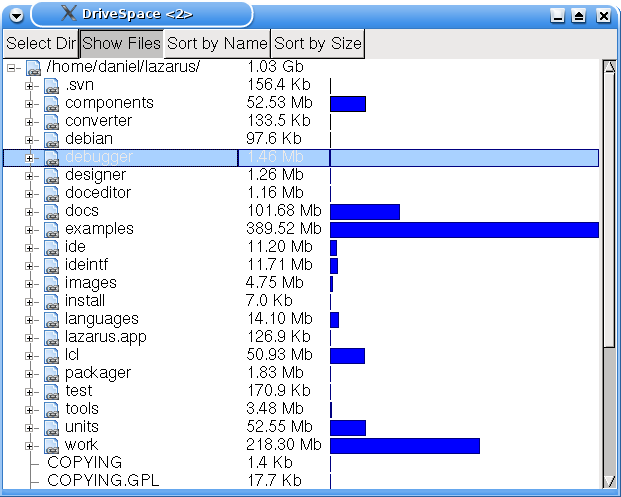Expand the packager folder node
The height and width of the screenshot is (497, 621).
(x=30, y=373)
